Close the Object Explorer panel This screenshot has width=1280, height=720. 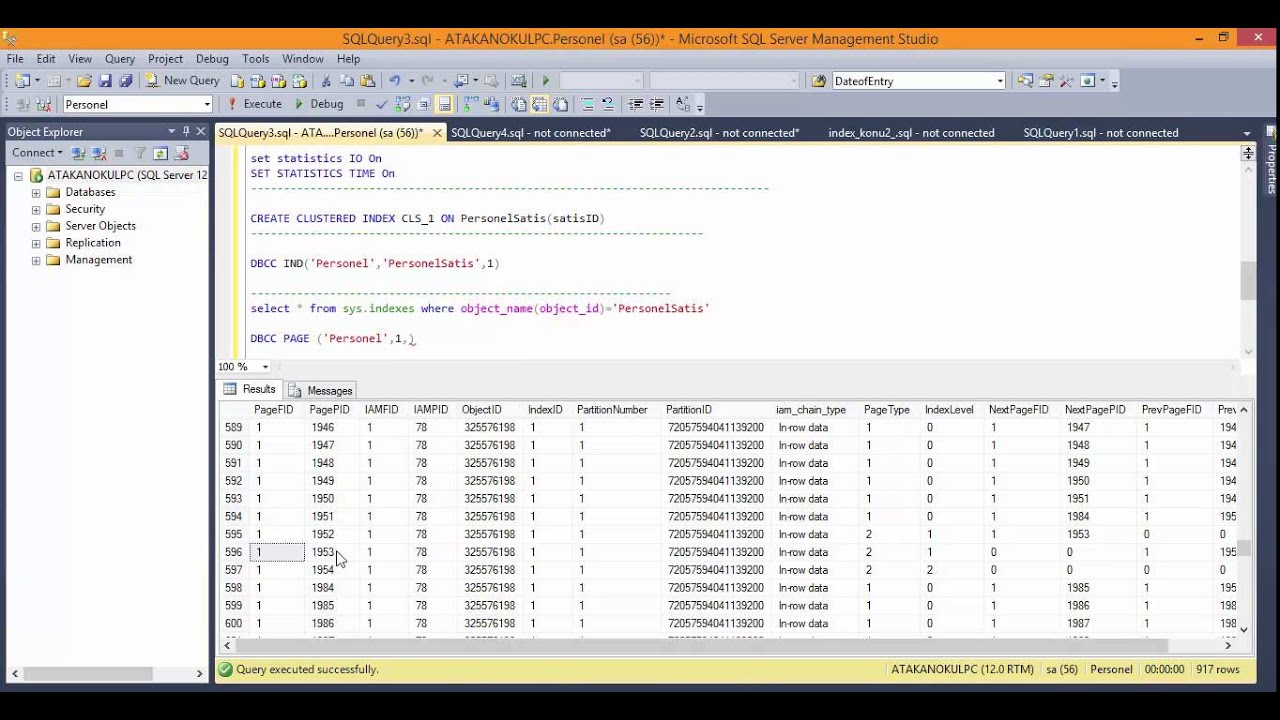coord(200,132)
